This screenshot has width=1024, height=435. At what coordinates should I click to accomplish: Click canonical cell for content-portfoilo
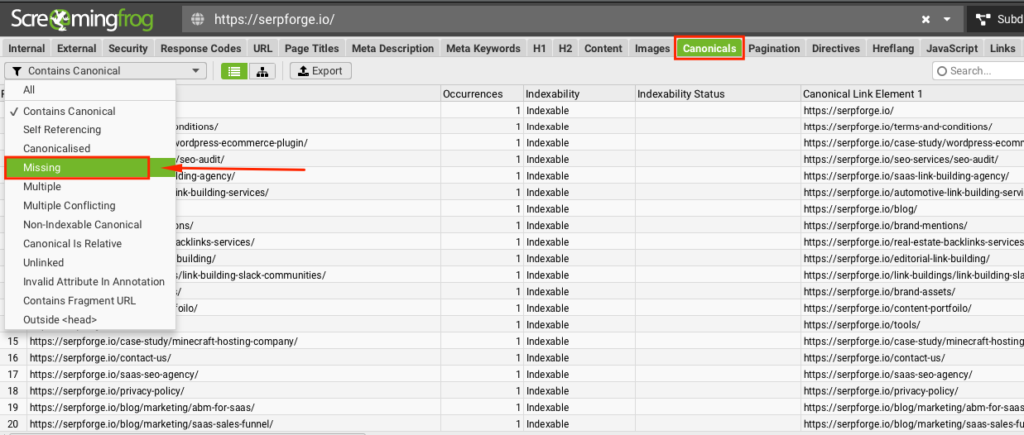point(912,308)
